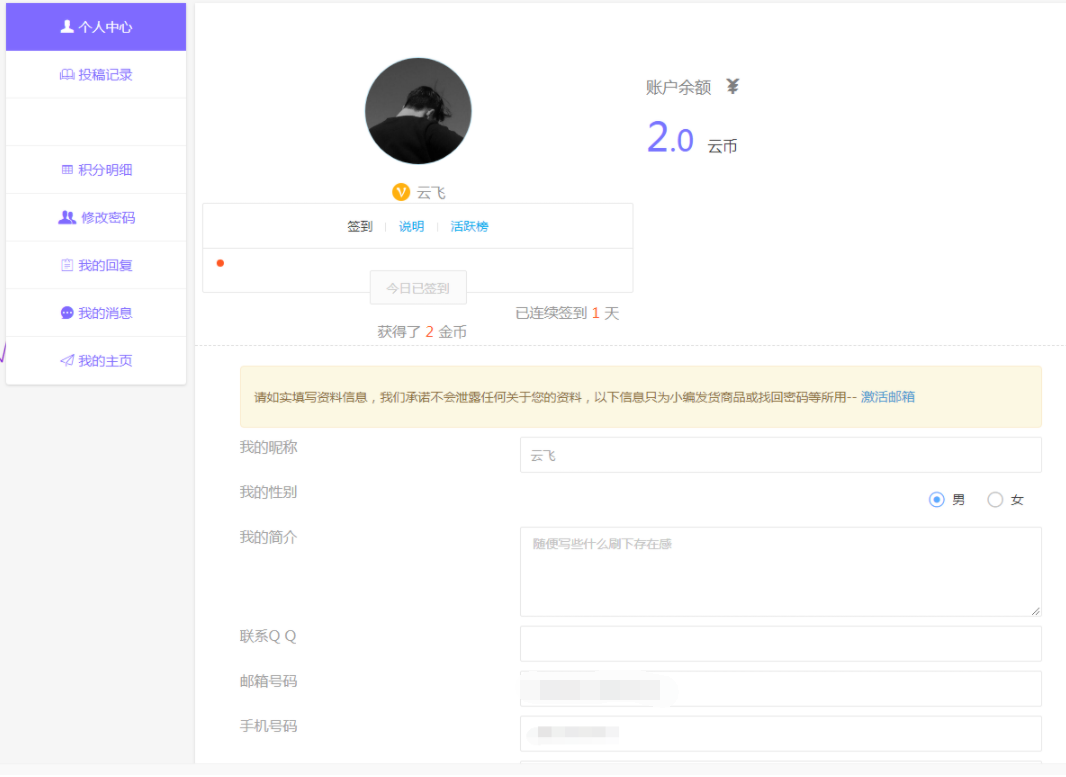Click the 我的主页 paper plane icon

pos(67,361)
